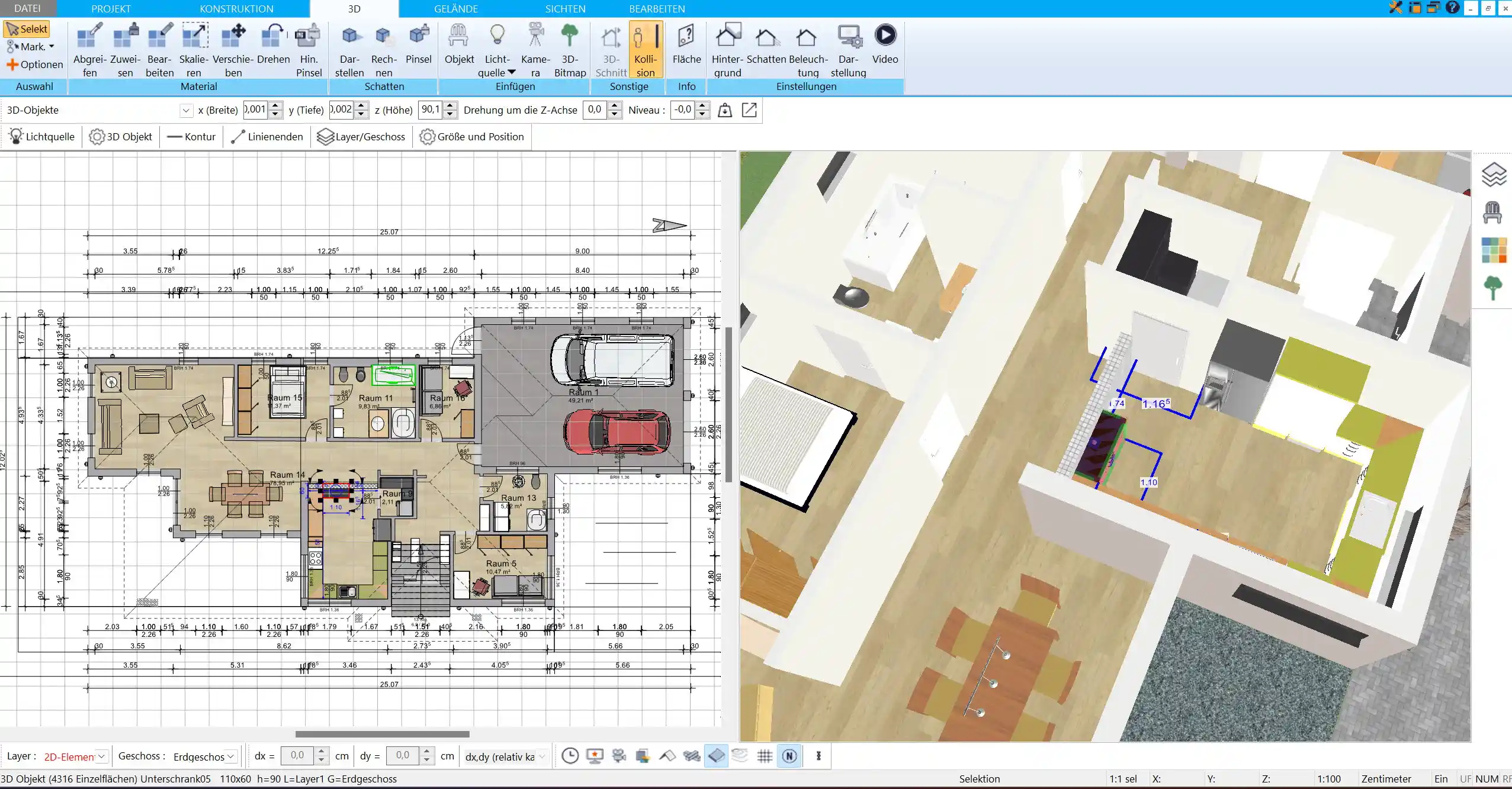Click the clock icon in bottom toolbar
This screenshot has width=1512, height=789.
(570, 756)
